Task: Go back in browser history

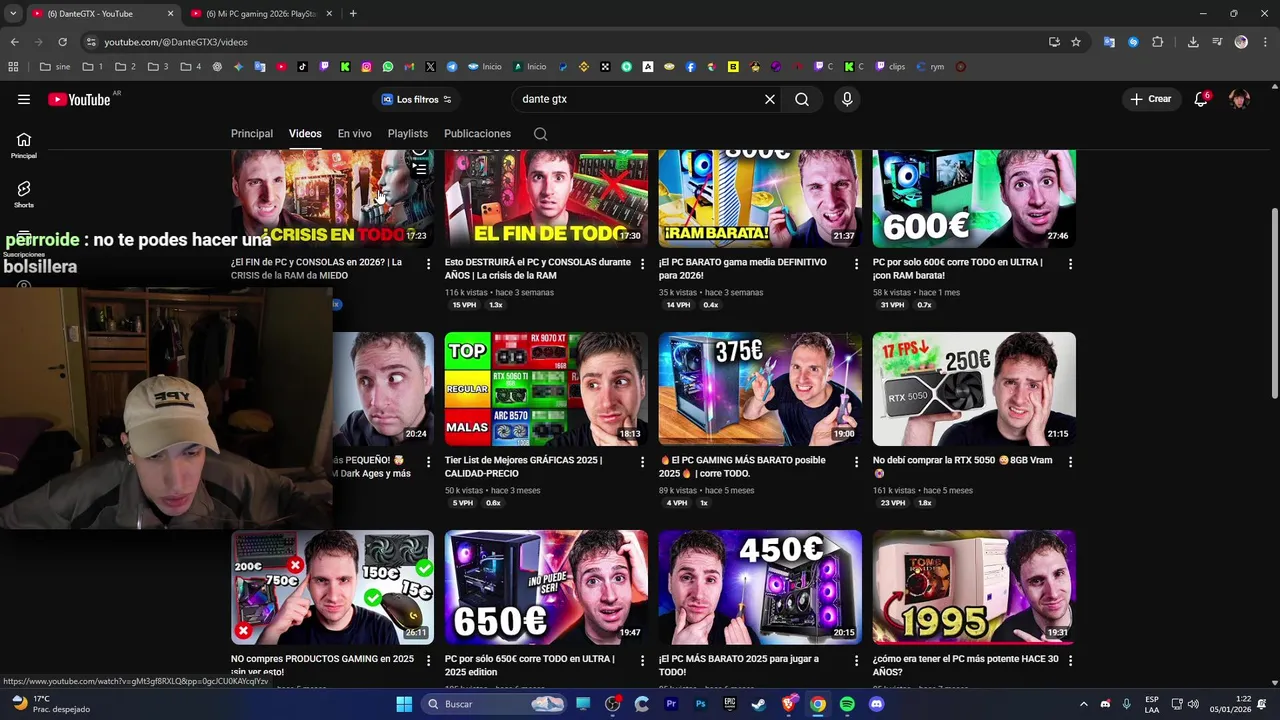Action: click(14, 42)
